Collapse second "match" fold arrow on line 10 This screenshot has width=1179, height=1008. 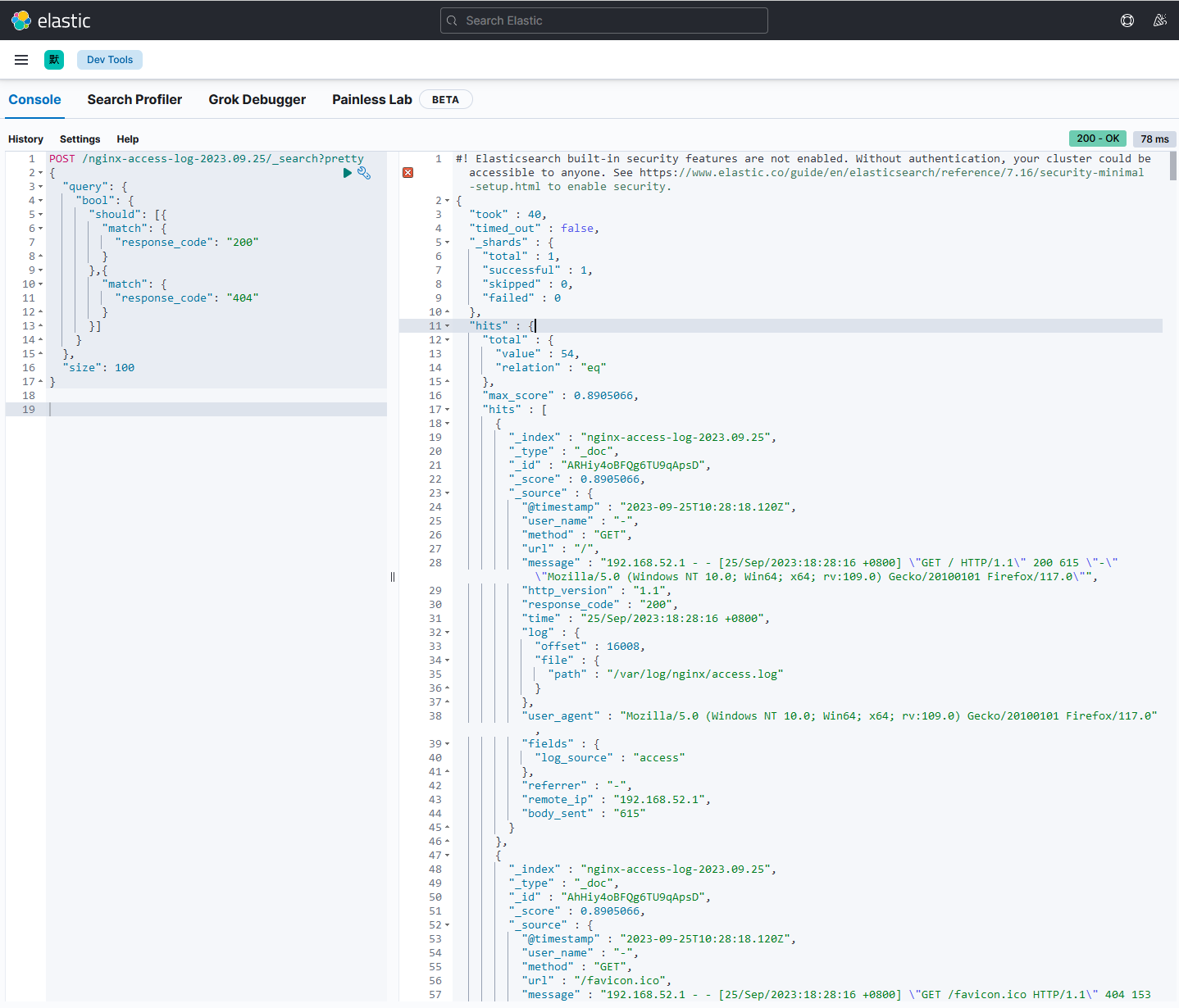coord(41,284)
